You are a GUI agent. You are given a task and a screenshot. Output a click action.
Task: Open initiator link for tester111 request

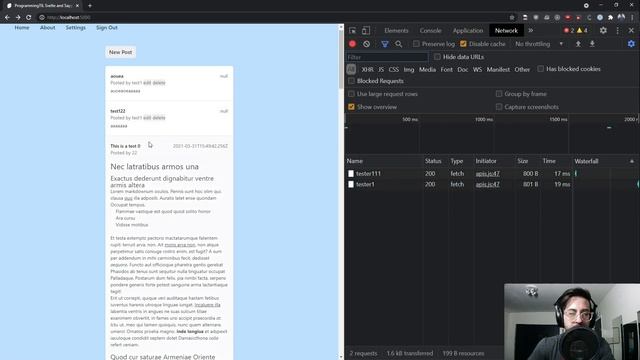[x=487, y=173]
